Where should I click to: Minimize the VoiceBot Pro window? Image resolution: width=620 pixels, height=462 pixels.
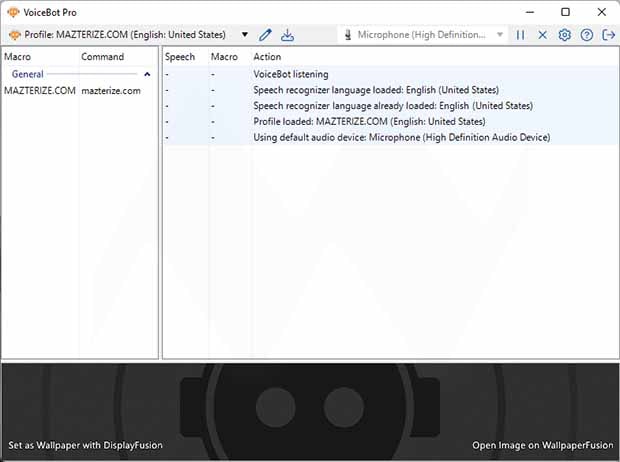pyautogui.click(x=530, y=12)
